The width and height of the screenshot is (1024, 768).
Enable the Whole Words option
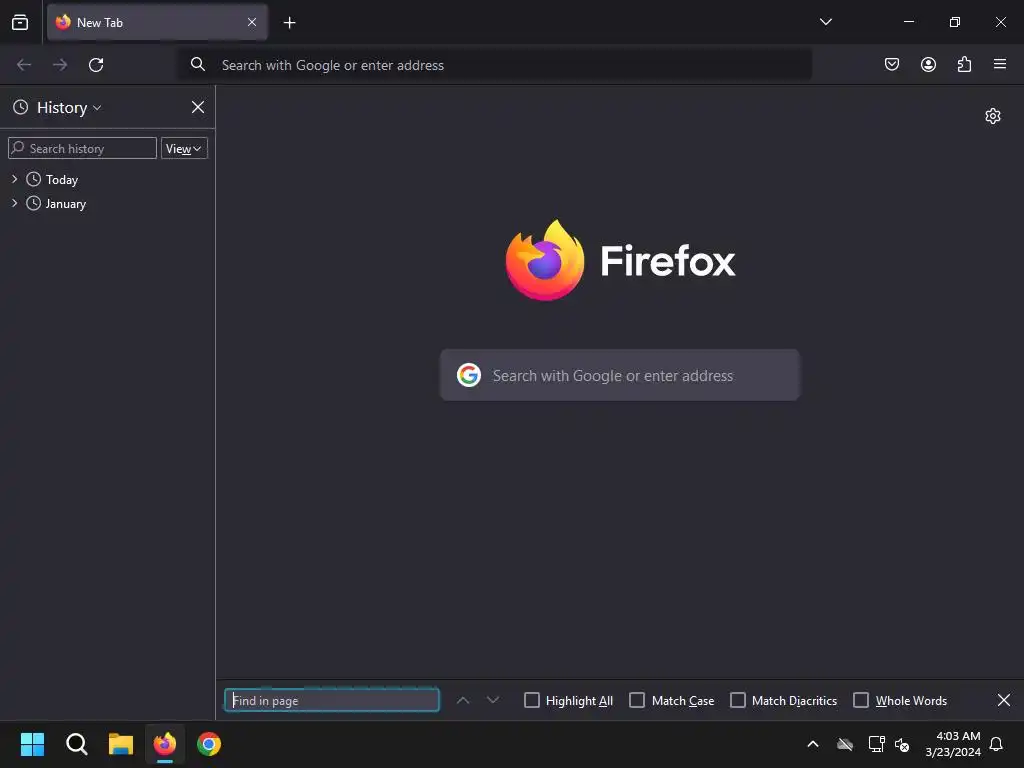(861, 700)
